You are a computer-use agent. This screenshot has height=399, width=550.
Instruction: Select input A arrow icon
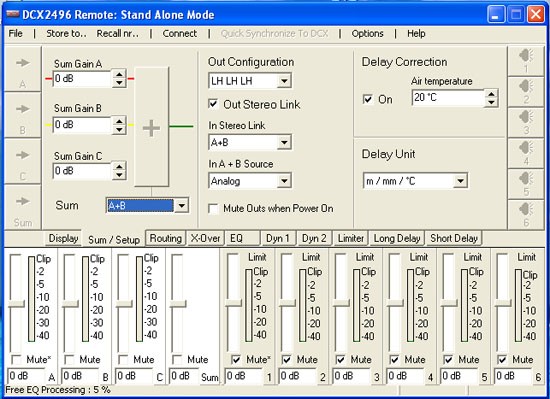22,63
